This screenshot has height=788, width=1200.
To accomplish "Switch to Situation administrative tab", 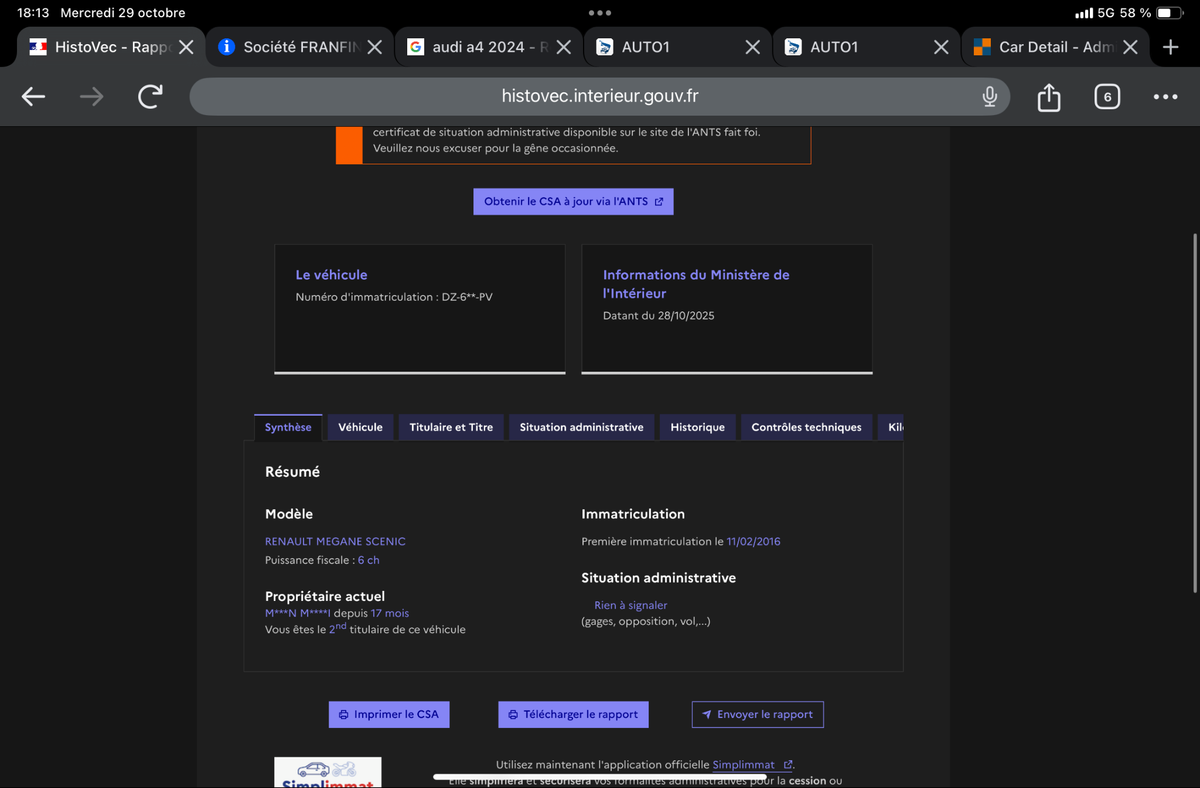I will tap(581, 427).
